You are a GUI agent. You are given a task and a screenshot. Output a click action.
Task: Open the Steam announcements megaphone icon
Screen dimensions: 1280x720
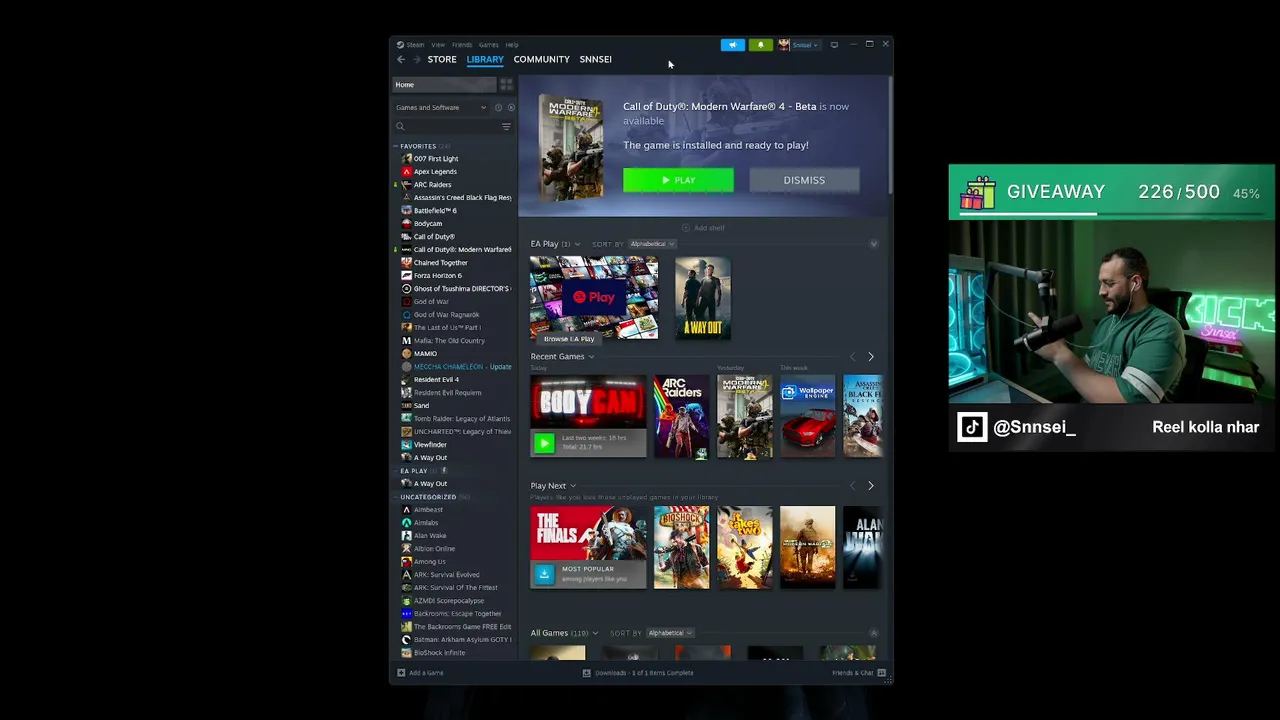pyautogui.click(x=733, y=45)
